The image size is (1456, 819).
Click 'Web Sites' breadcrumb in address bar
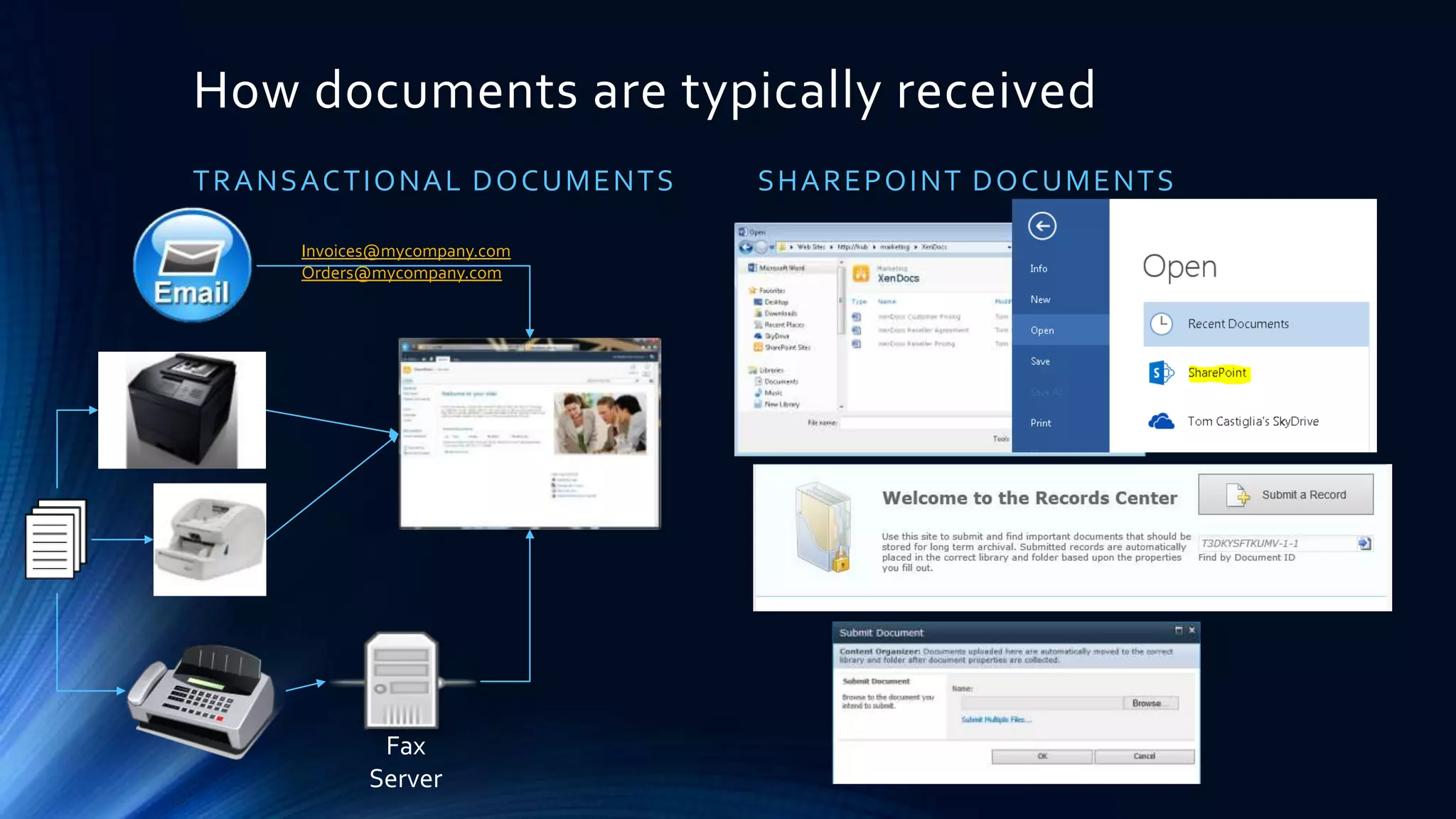pyautogui.click(x=811, y=247)
